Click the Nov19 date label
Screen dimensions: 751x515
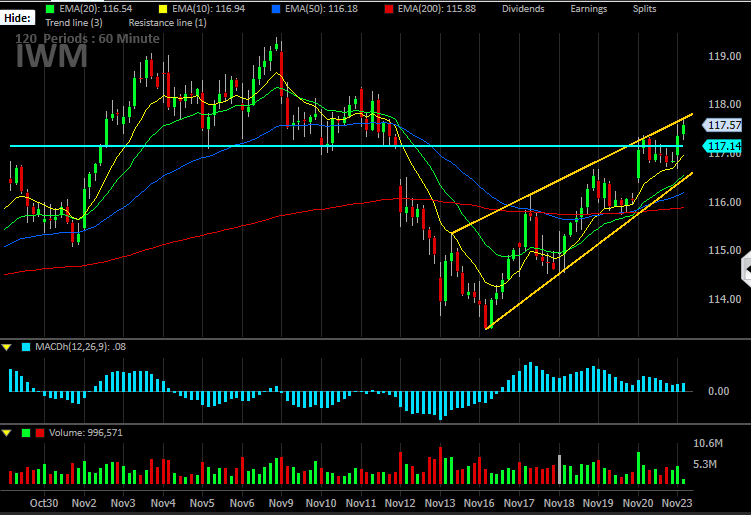[598, 503]
